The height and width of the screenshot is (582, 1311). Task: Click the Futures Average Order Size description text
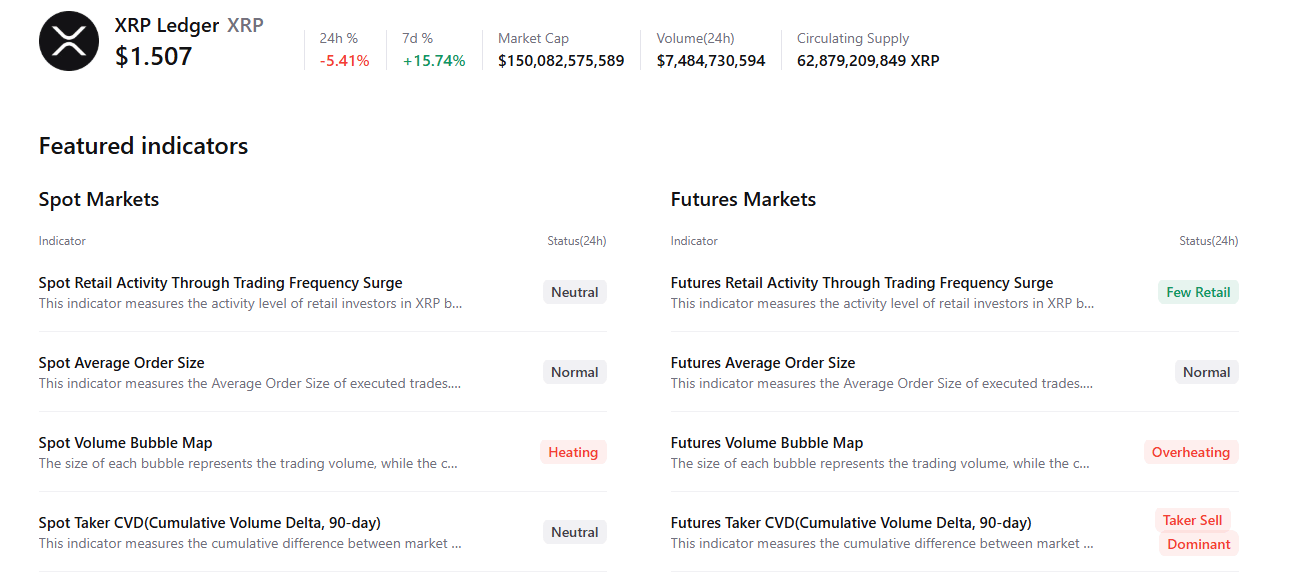(x=882, y=384)
